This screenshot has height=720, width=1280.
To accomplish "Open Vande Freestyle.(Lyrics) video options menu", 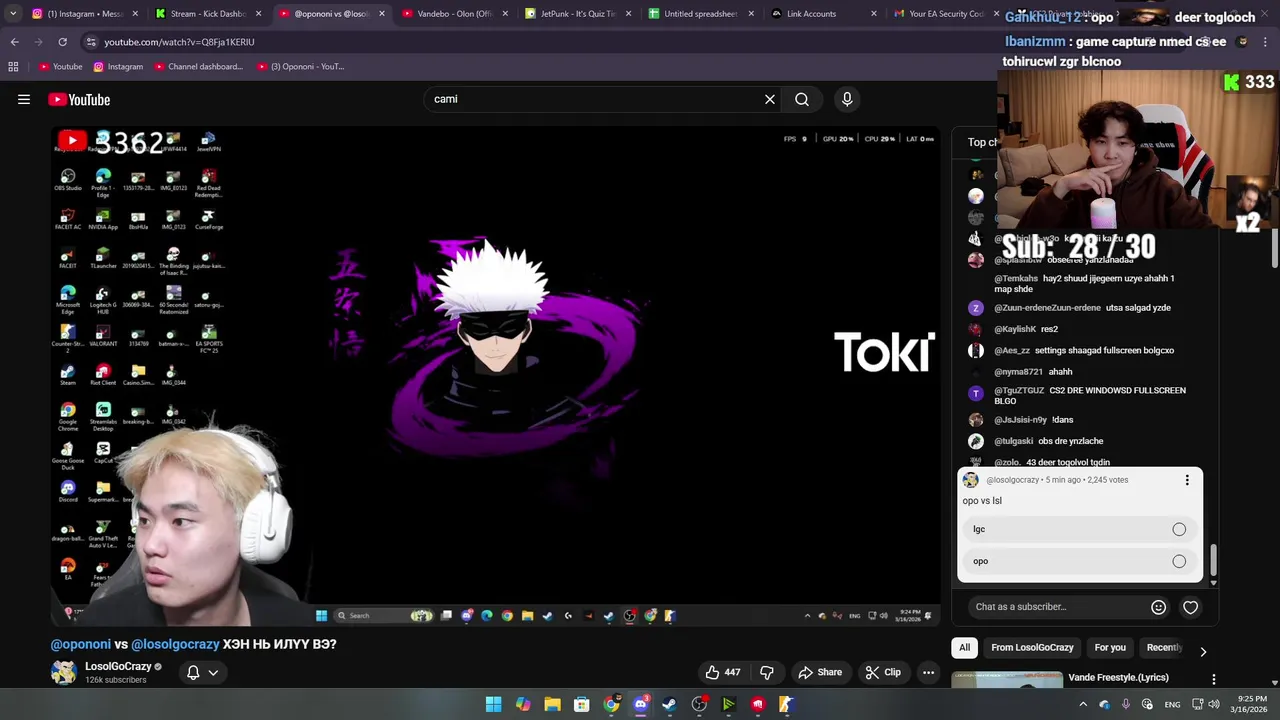I will (1214, 679).
